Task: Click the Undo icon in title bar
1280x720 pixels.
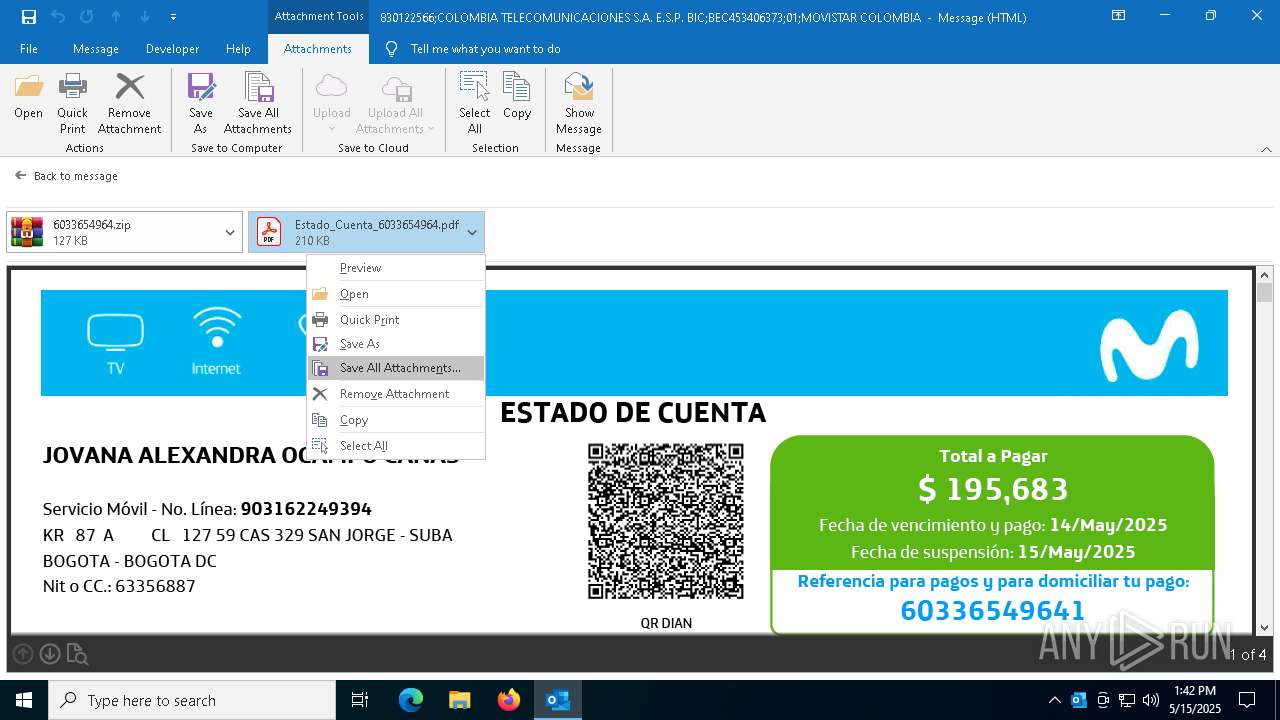Action: coord(58,17)
